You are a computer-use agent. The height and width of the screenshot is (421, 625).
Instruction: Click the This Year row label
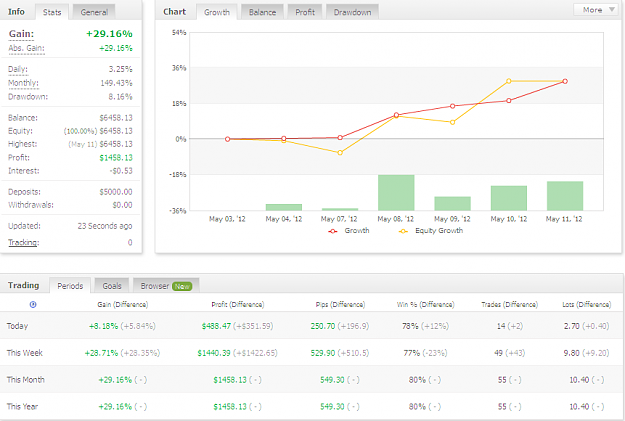point(22,407)
